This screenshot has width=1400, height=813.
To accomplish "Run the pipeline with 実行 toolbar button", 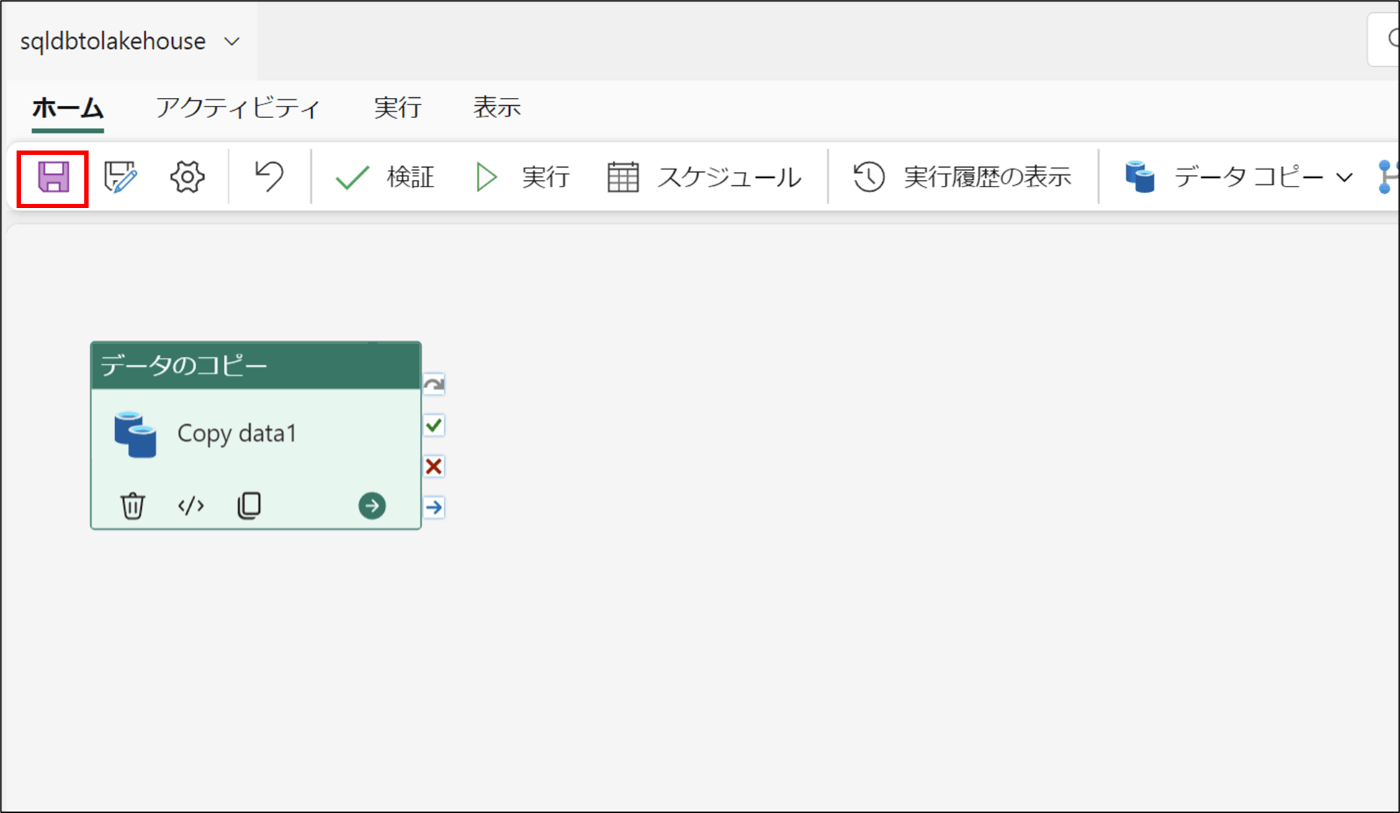I will coord(521,178).
